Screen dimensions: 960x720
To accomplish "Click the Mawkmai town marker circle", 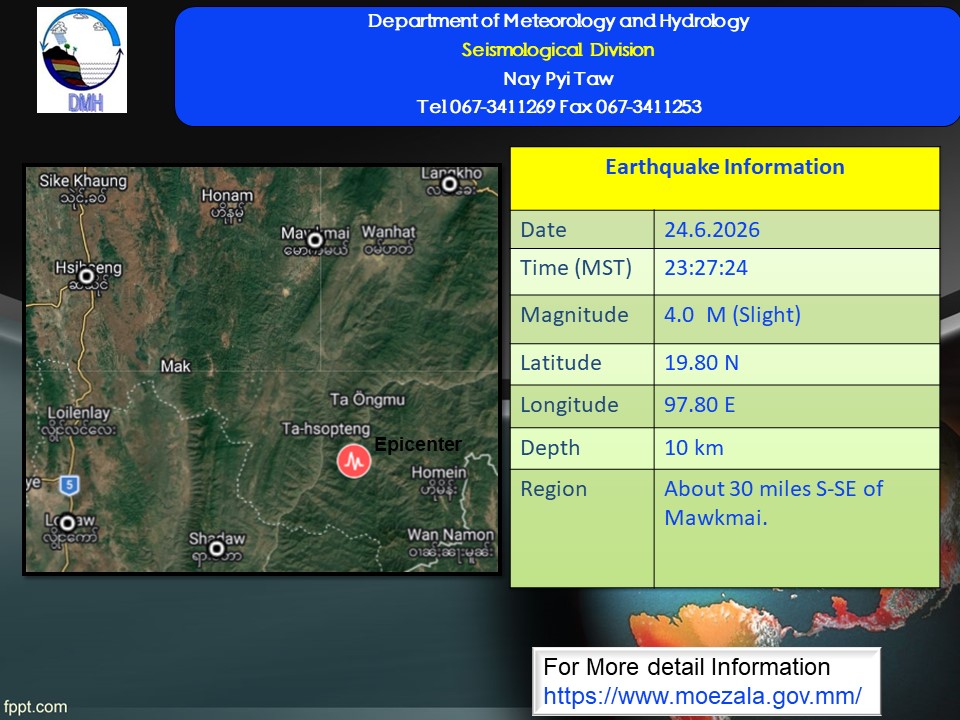I will 315,240.
